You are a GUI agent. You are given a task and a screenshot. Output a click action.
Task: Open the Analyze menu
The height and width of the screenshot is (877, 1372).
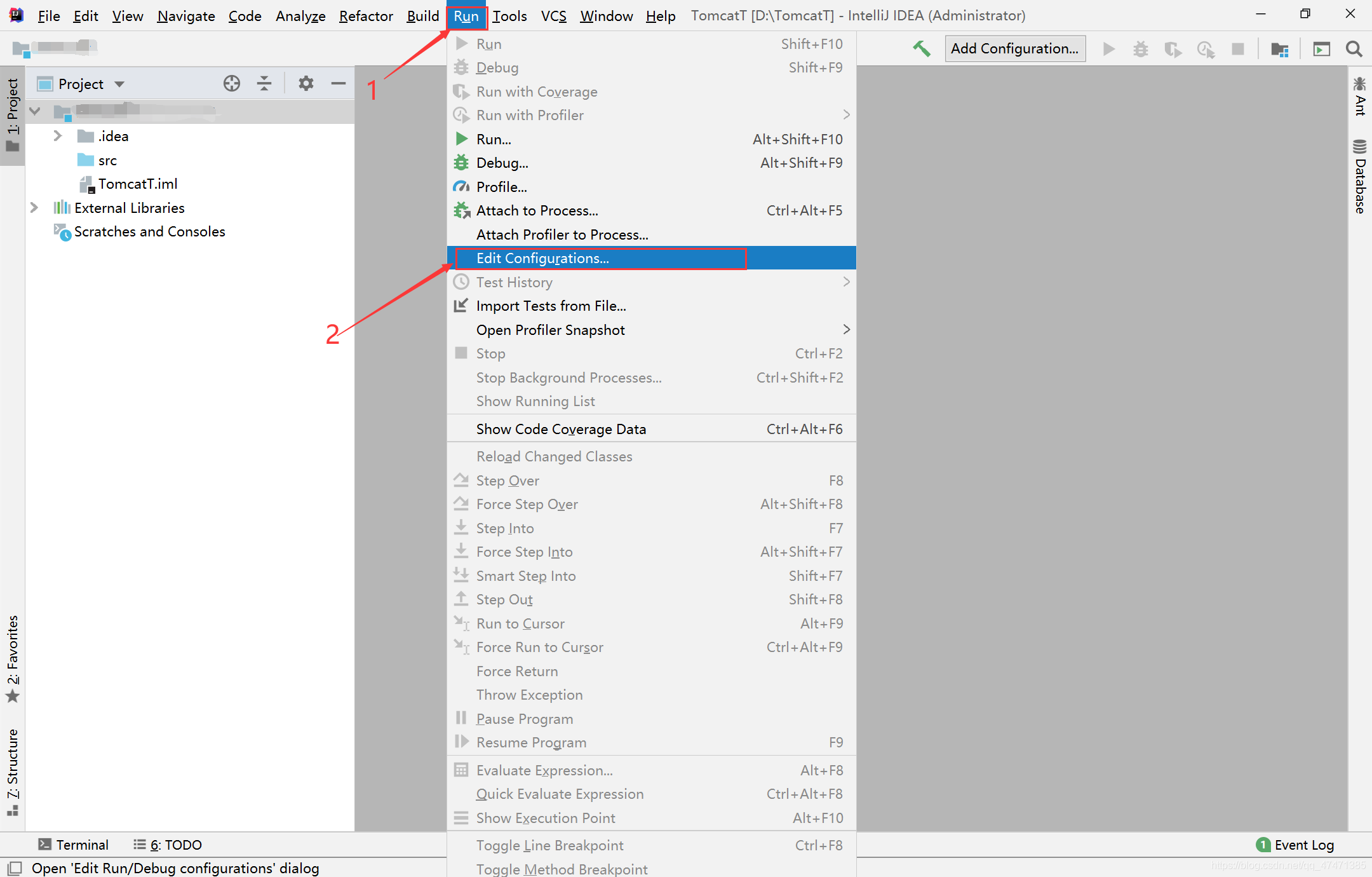click(300, 16)
